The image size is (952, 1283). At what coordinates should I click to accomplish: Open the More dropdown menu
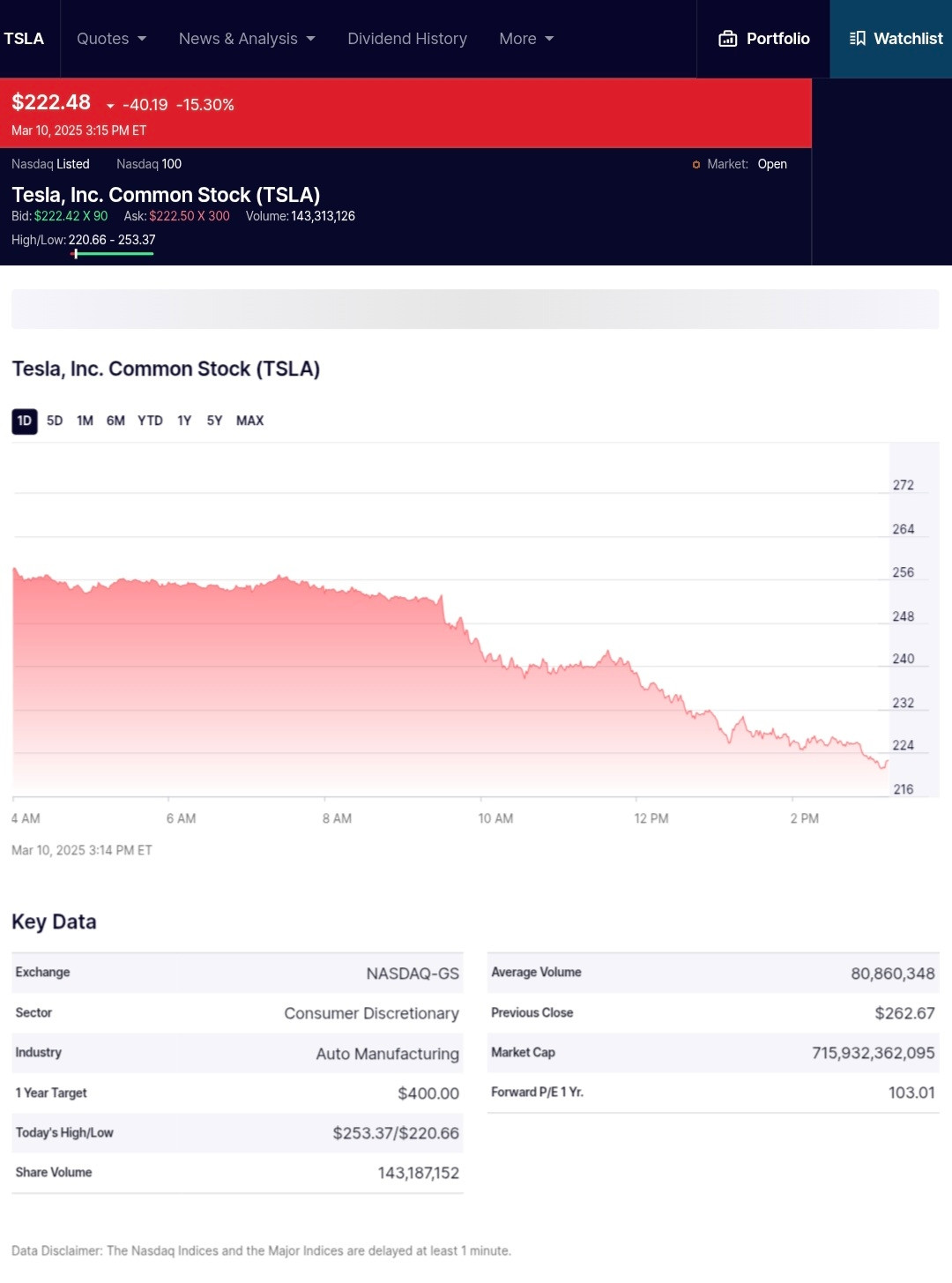point(526,39)
